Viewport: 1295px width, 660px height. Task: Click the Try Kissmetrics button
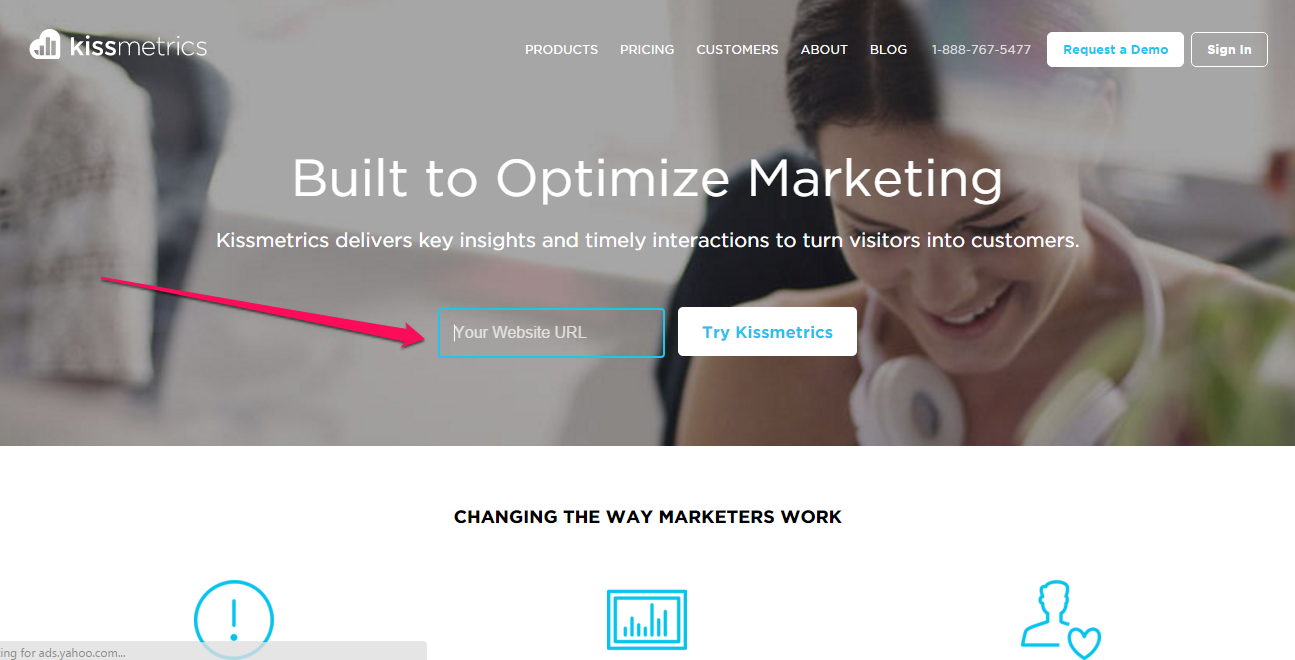pos(767,332)
